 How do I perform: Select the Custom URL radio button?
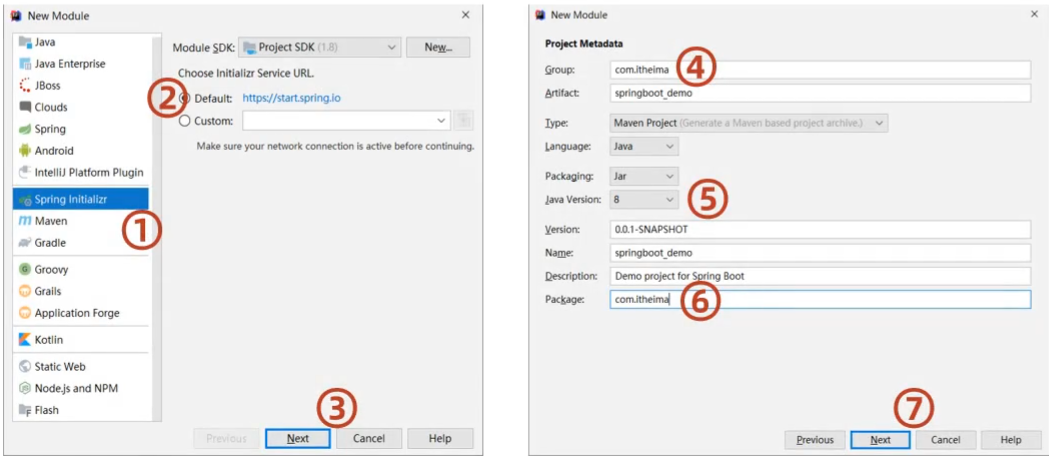pyautogui.click(x=185, y=121)
